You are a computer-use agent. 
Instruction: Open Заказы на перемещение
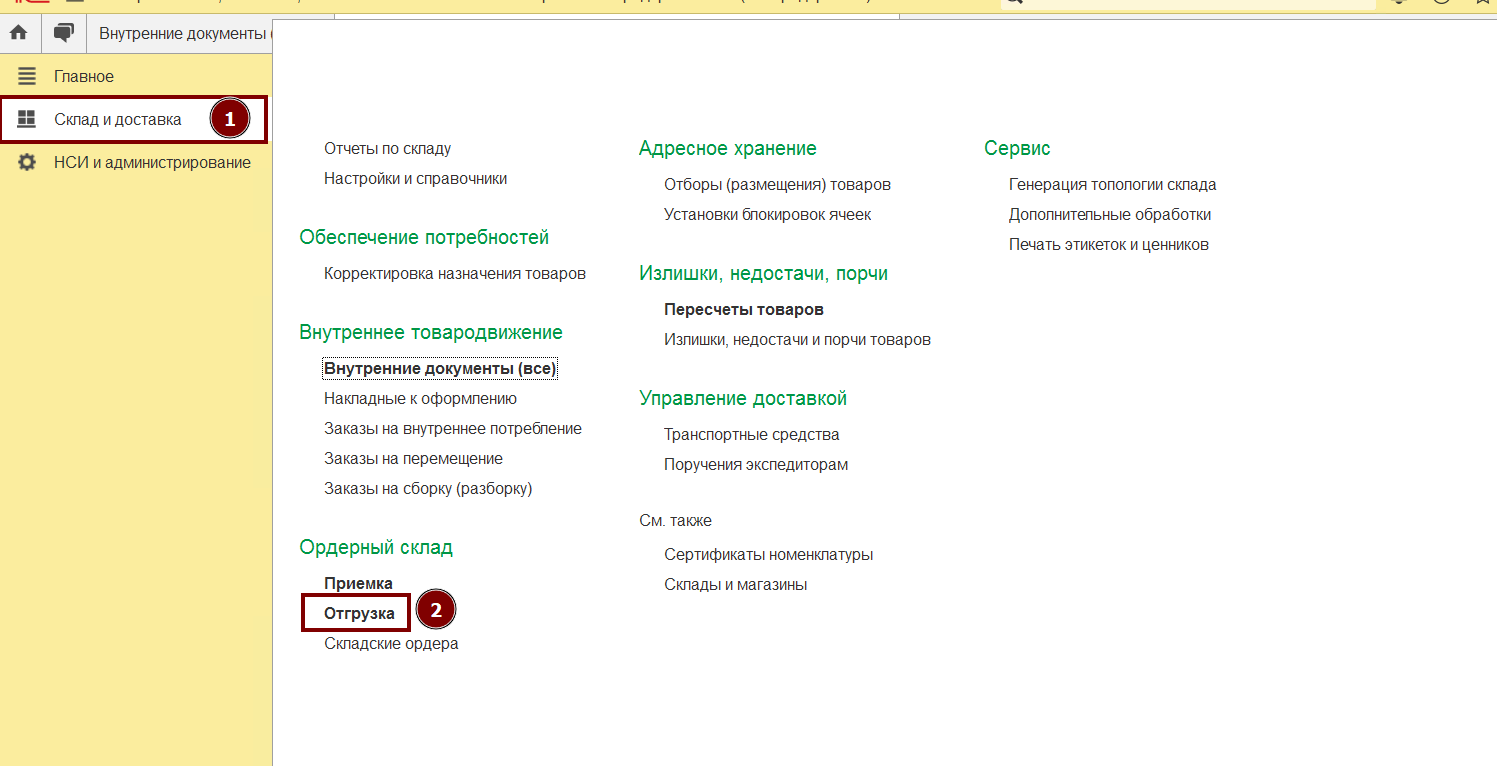[413, 459]
